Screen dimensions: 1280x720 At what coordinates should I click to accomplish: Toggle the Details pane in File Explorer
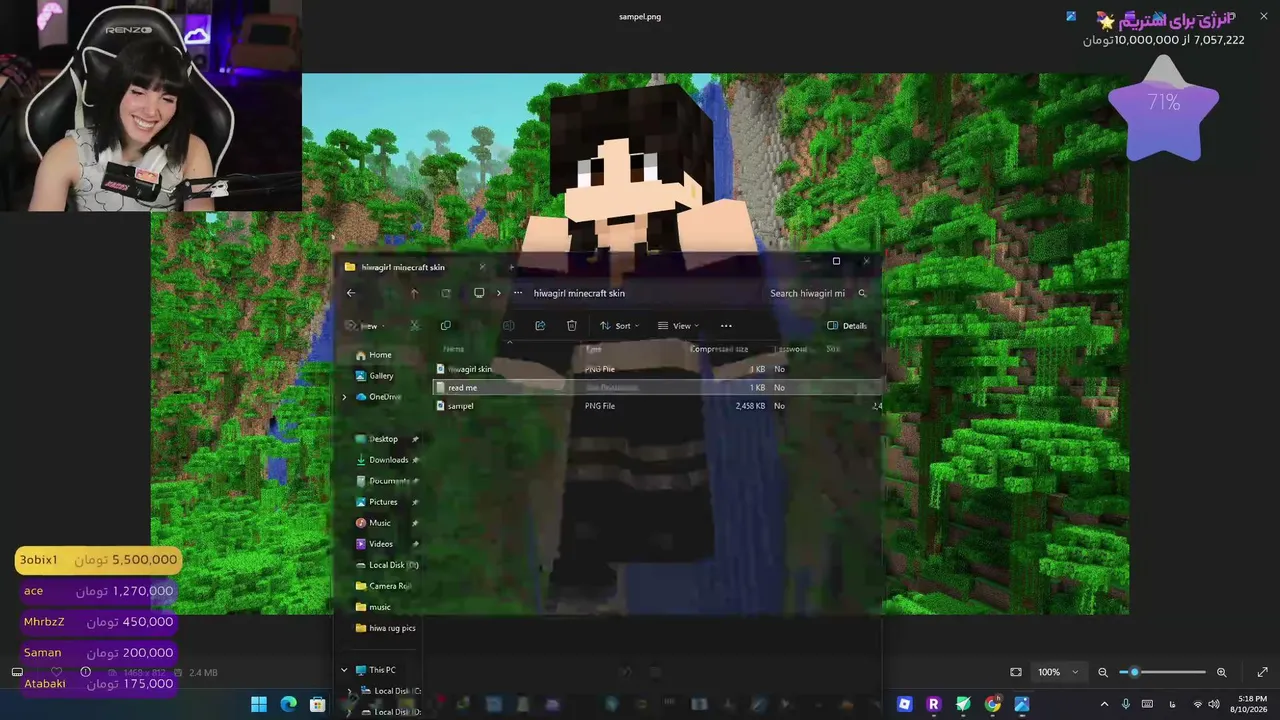point(847,326)
